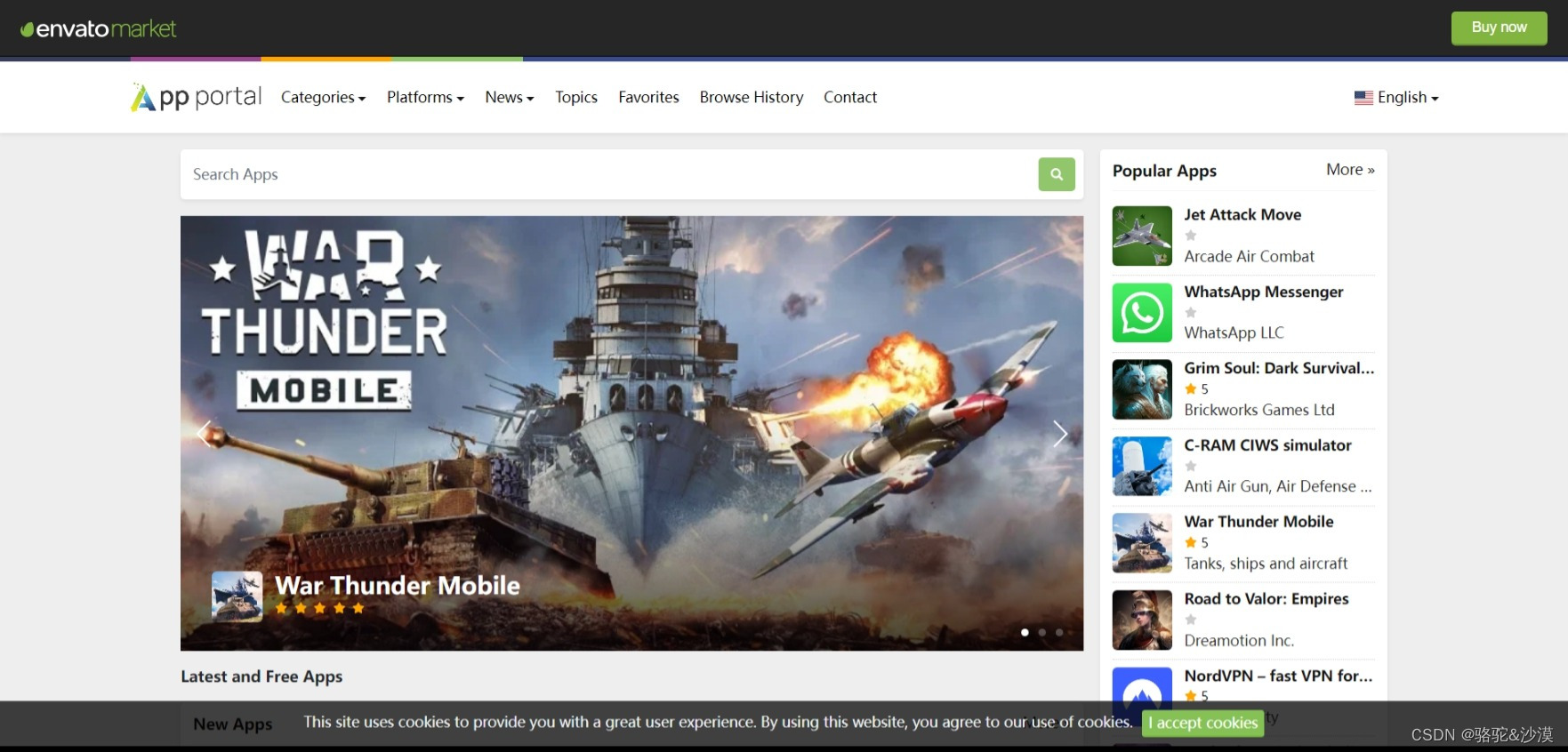Expand the News dropdown
The height and width of the screenshot is (752, 1568).
point(510,97)
